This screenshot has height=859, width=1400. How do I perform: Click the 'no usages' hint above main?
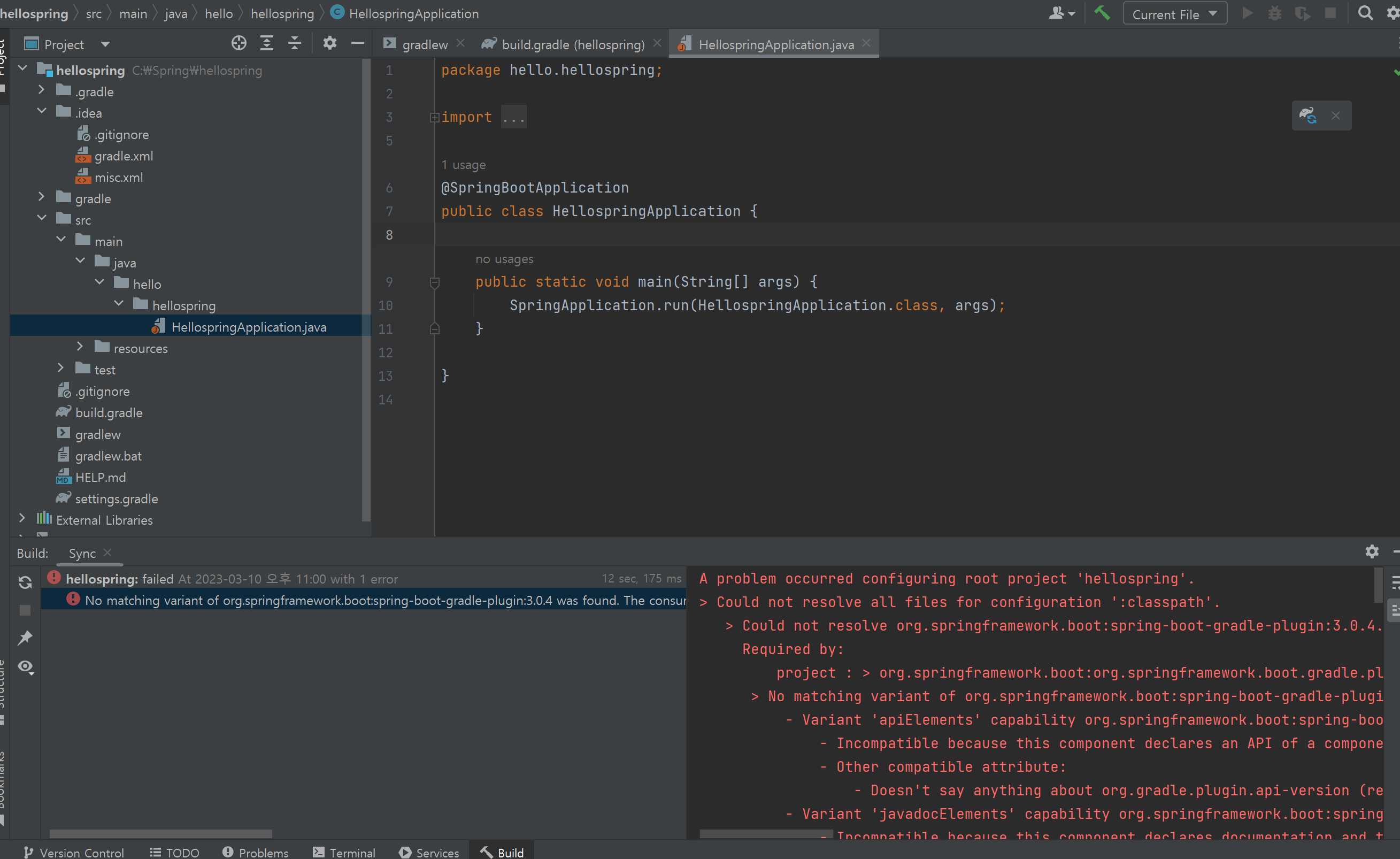pyautogui.click(x=505, y=259)
